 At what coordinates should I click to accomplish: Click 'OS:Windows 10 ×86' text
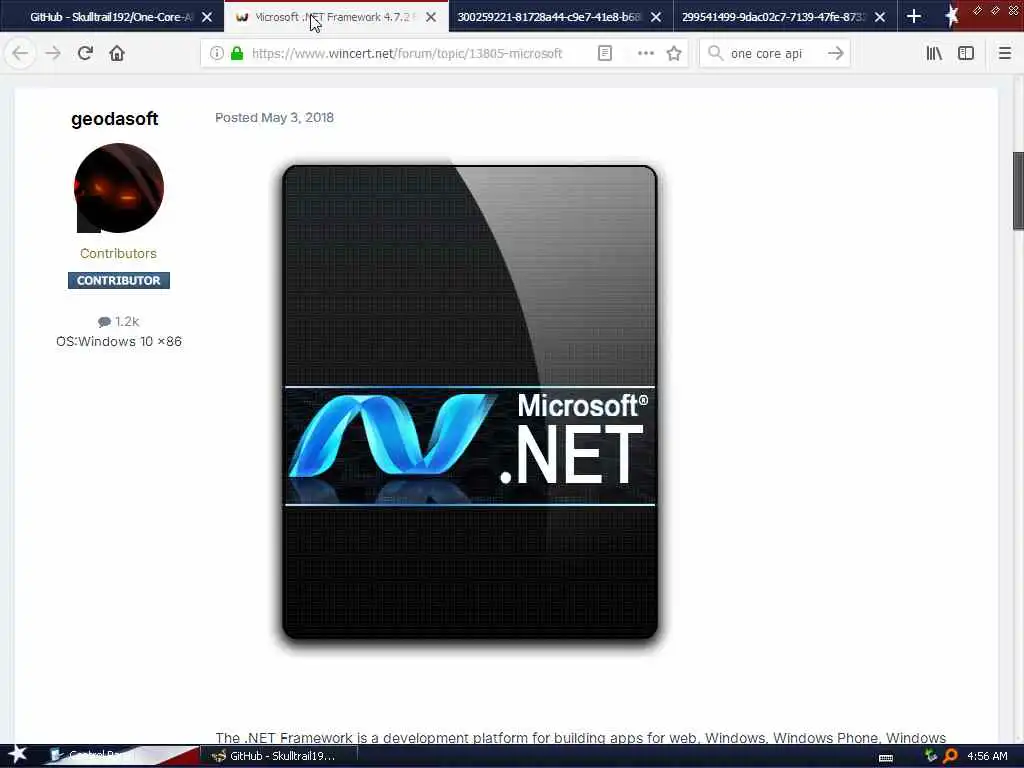point(119,342)
